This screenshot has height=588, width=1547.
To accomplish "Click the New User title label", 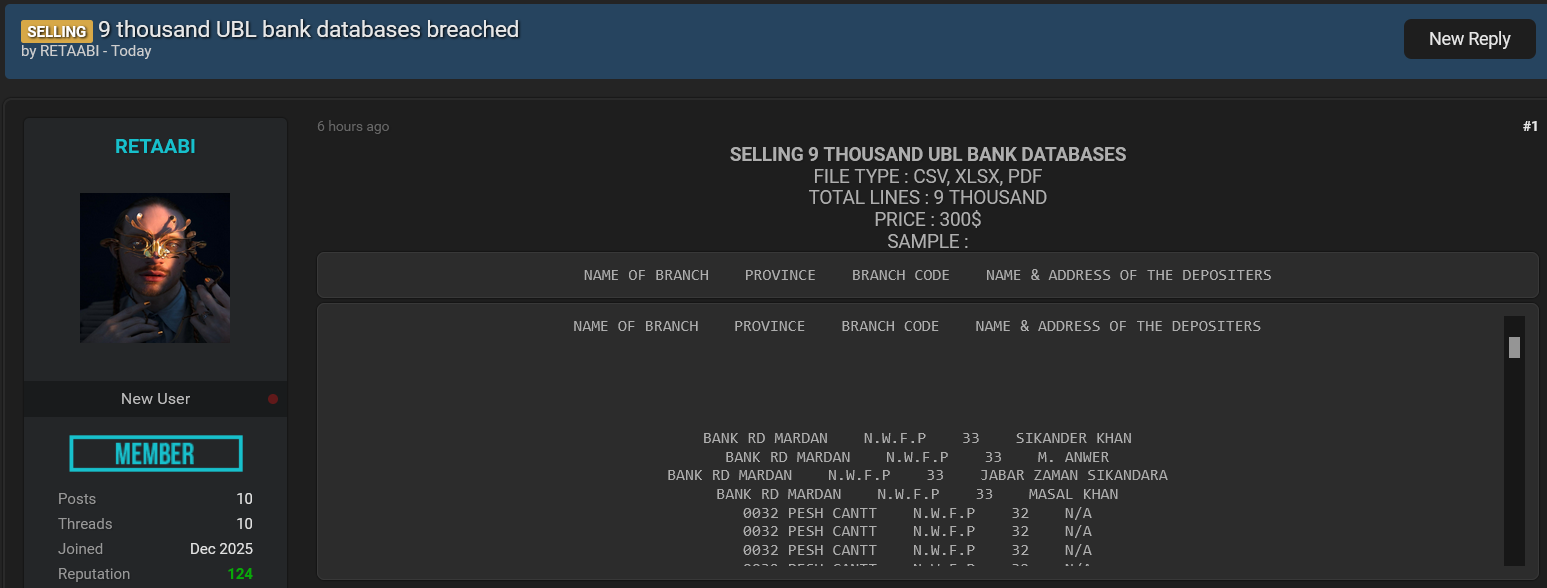I will click(155, 399).
